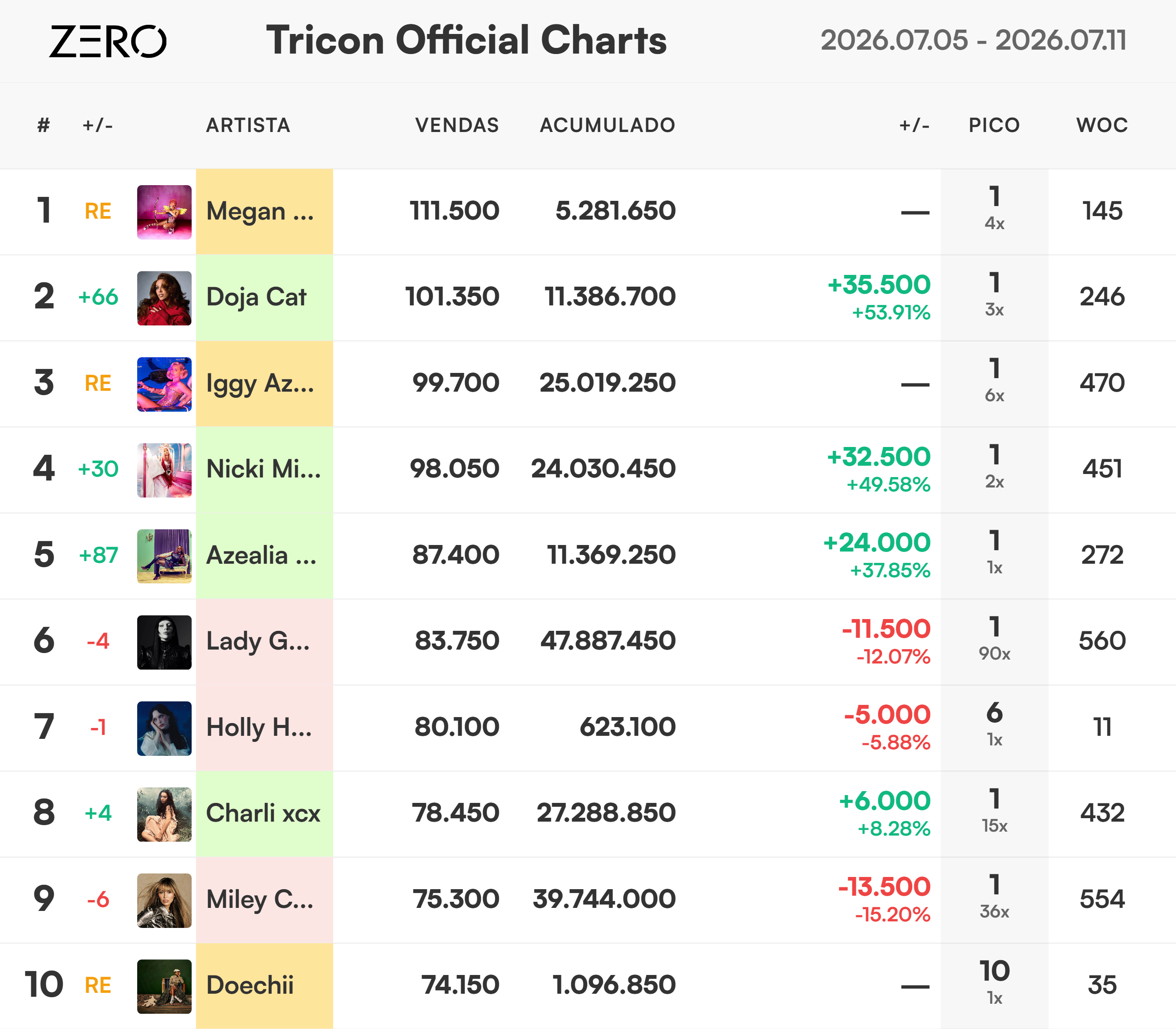Click the ACUMULADO column header
Viewport: 1176px width, 1029px height.
coord(607,125)
